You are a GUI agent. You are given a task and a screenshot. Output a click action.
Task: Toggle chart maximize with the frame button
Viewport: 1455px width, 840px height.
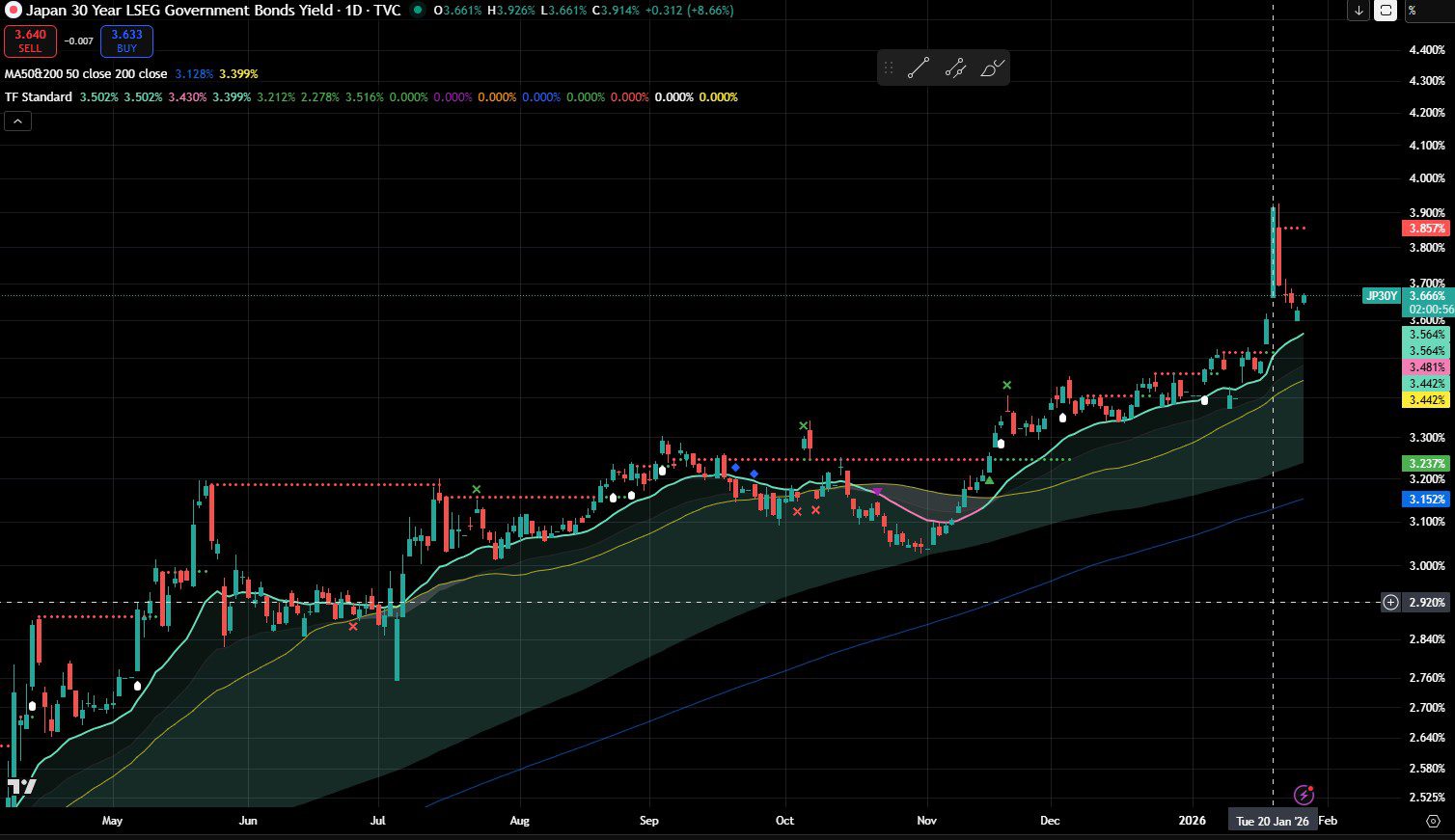pyautogui.click(x=1386, y=12)
